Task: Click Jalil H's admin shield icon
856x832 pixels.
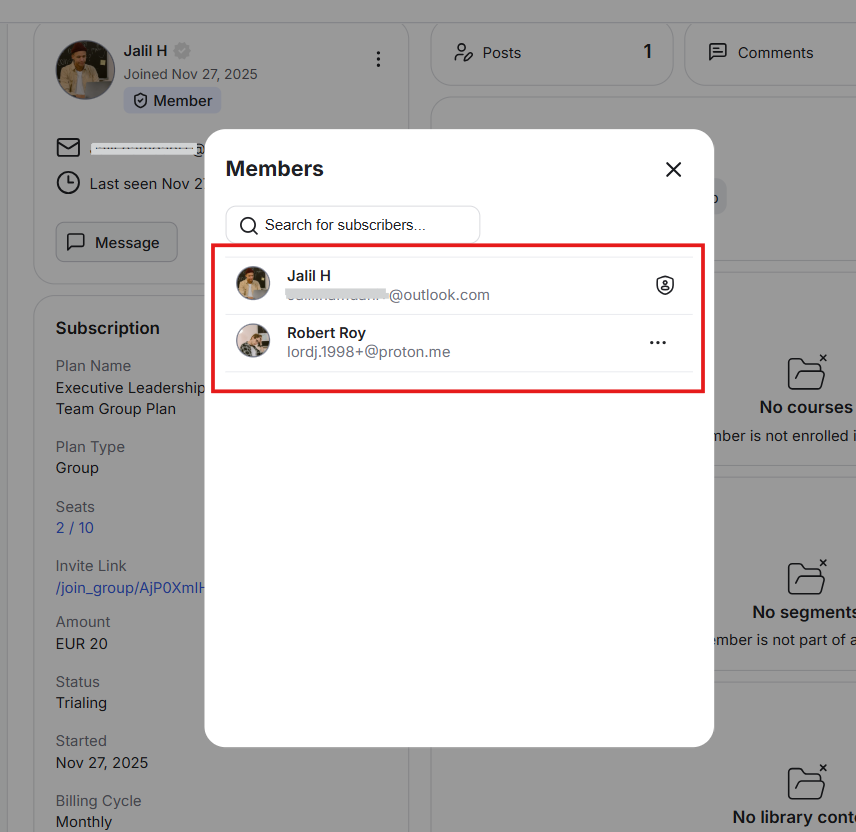Action: (x=664, y=285)
